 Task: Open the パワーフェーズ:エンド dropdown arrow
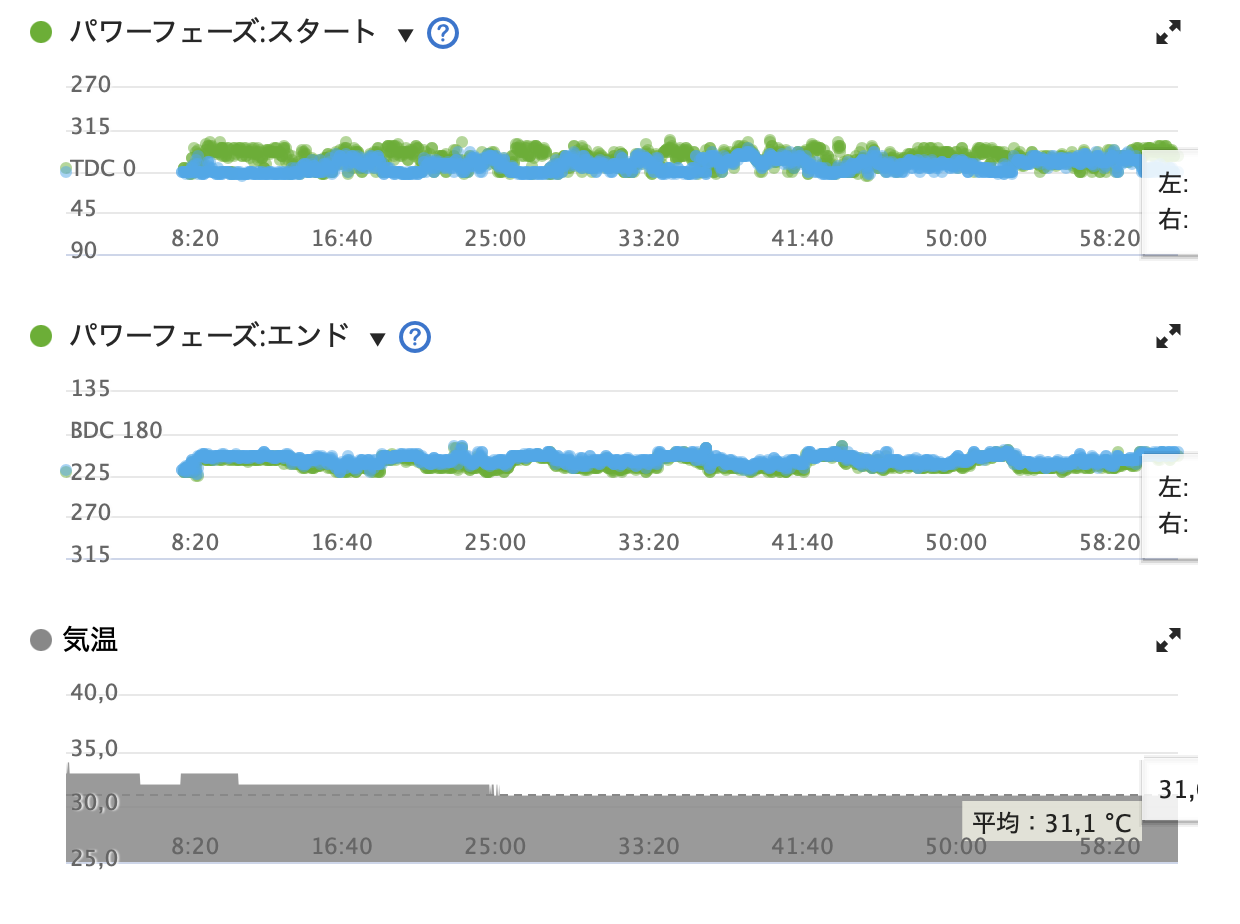click(x=377, y=339)
